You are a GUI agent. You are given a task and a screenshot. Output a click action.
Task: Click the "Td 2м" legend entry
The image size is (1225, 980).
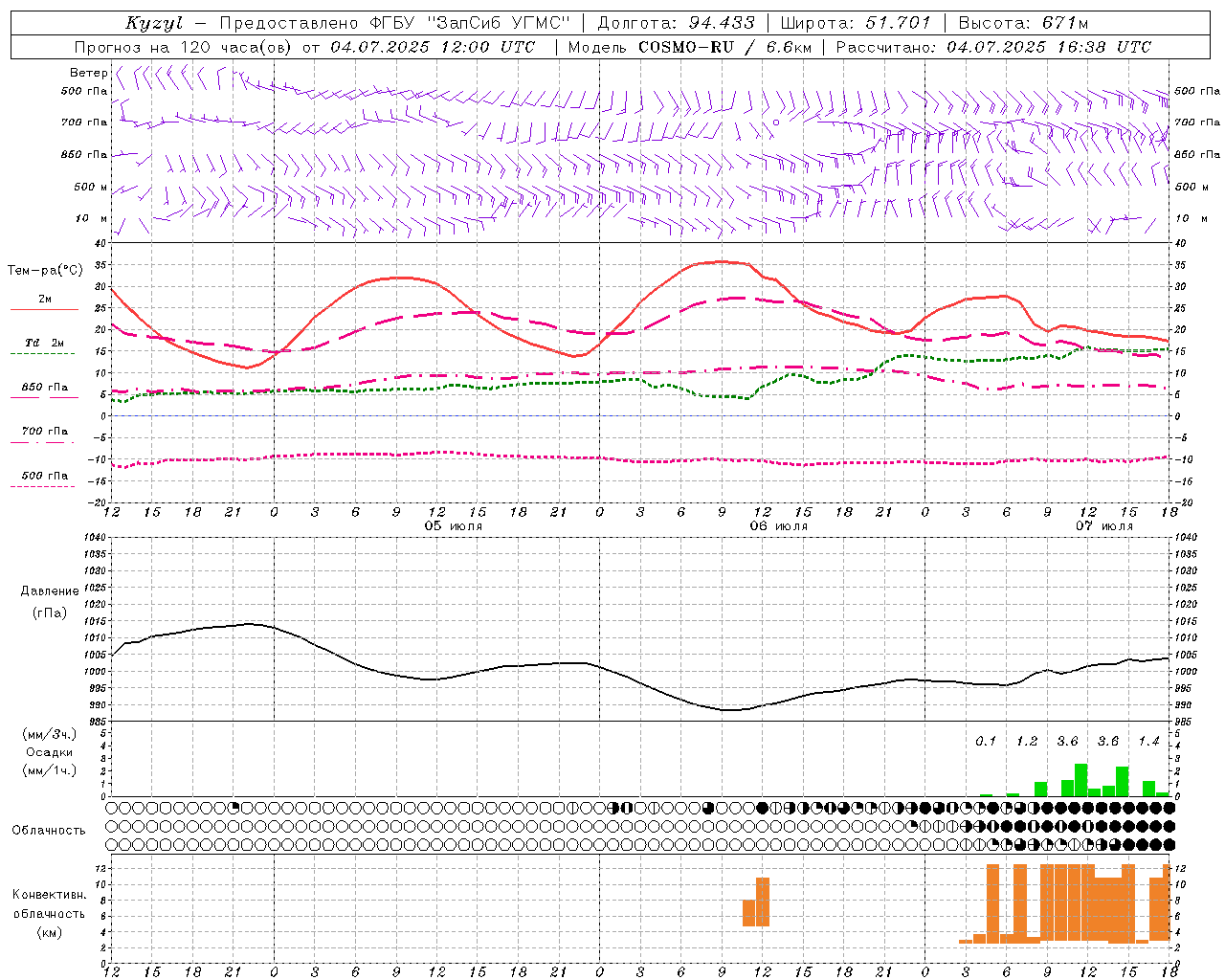click(45, 343)
